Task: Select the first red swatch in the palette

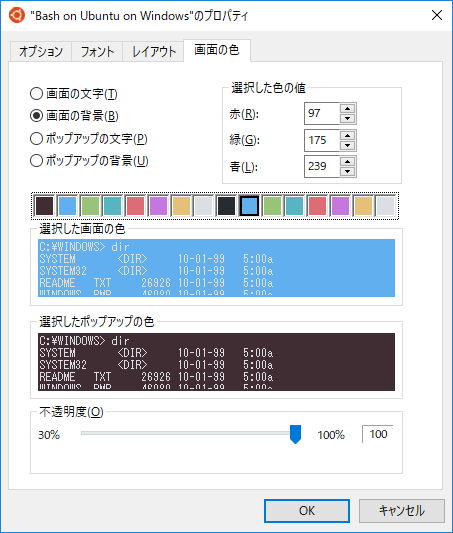Action: click(x=135, y=206)
